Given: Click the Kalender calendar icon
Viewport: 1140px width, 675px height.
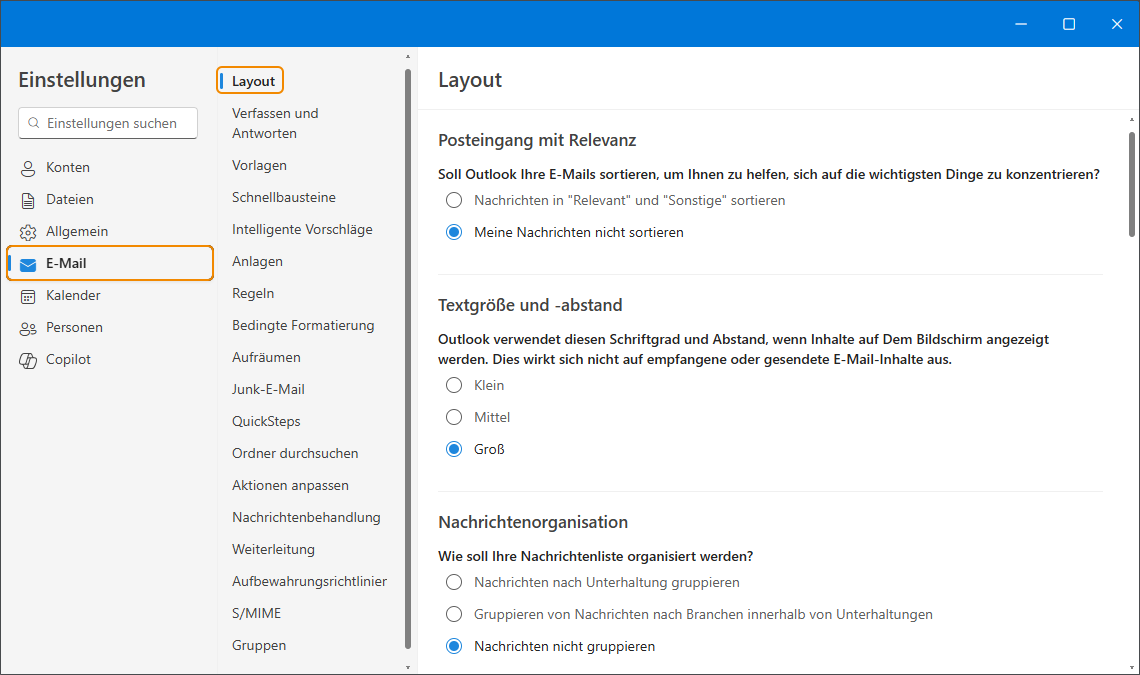Looking at the screenshot, I should 28,296.
